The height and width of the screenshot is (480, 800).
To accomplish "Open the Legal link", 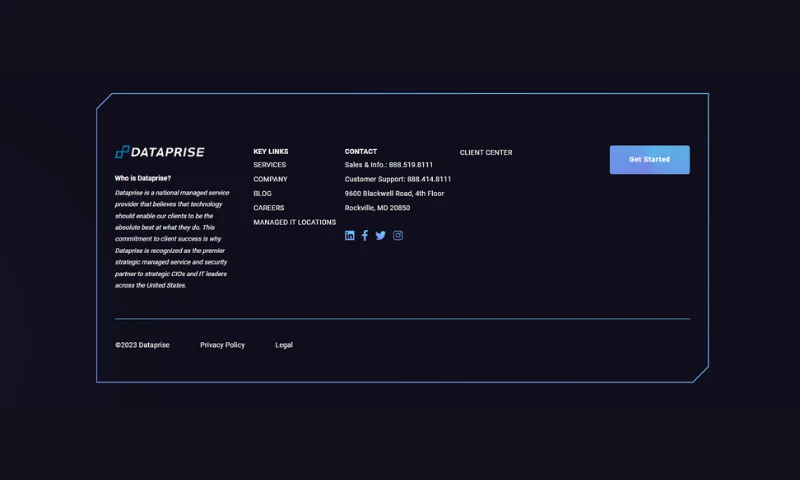I will point(284,345).
